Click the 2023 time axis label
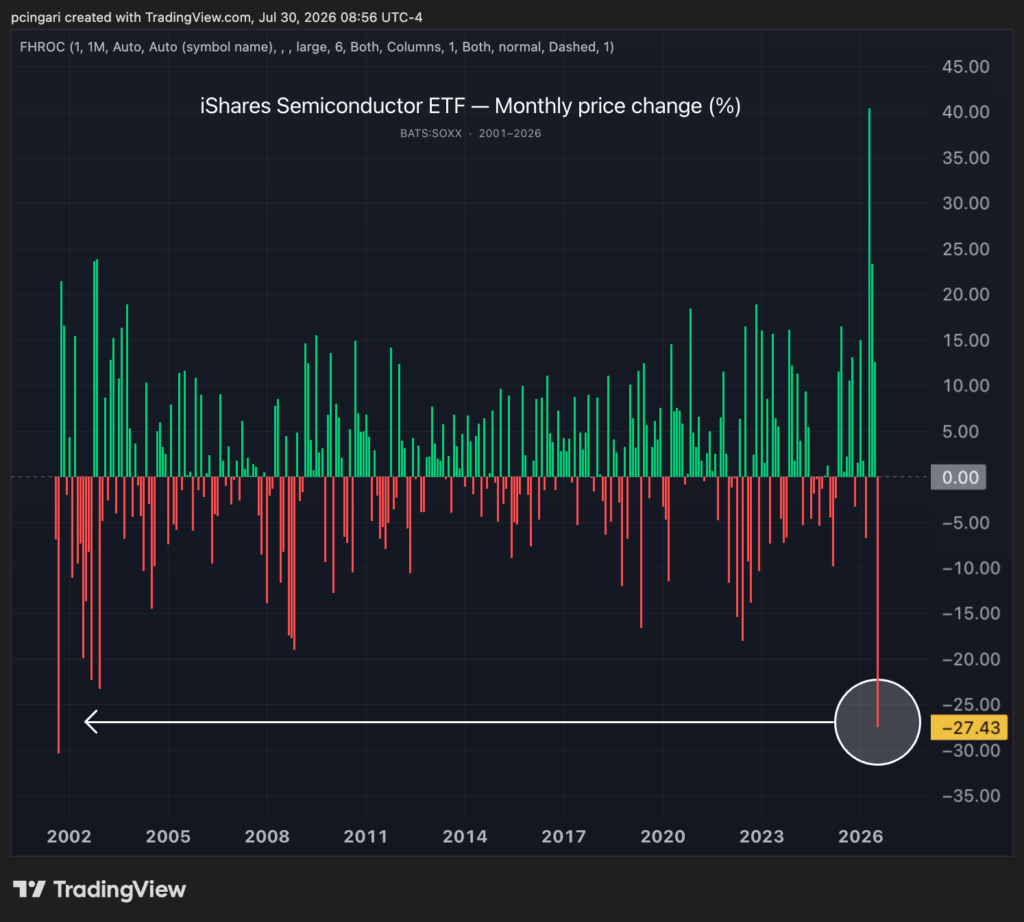 761,836
